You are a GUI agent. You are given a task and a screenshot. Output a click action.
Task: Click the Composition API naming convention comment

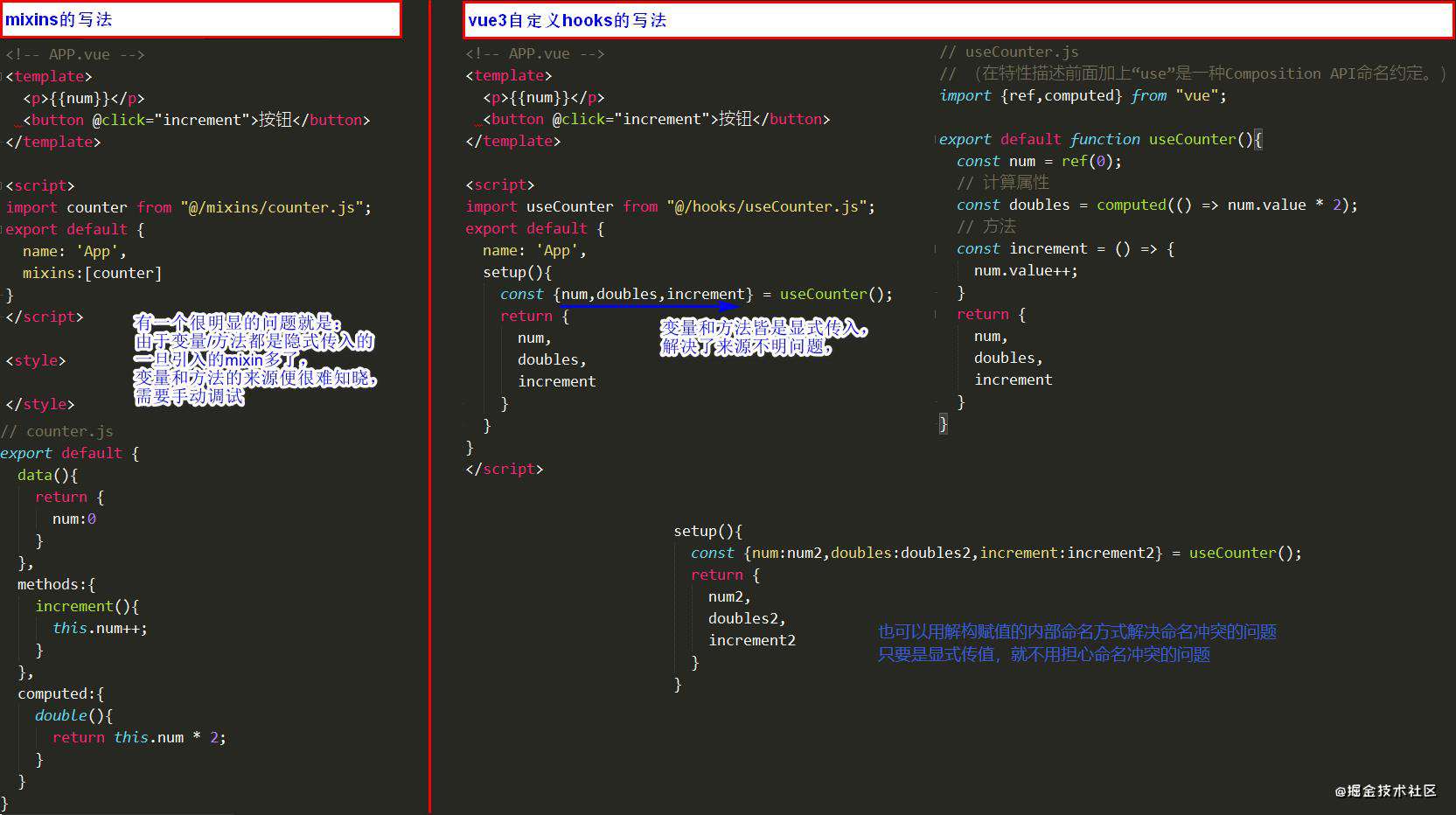pyautogui.click(x=1194, y=73)
